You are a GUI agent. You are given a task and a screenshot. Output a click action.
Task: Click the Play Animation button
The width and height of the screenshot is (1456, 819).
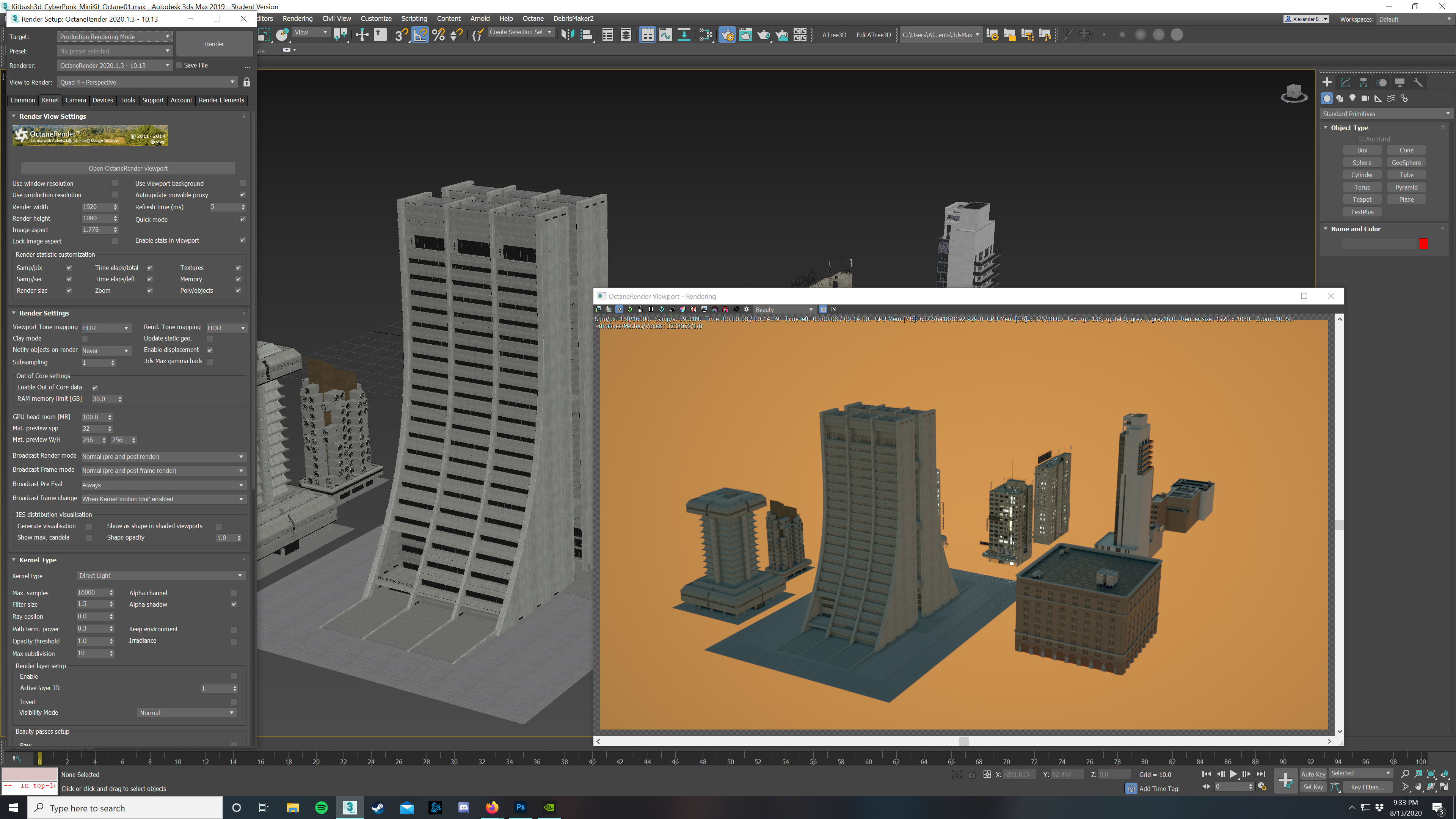(x=1233, y=774)
